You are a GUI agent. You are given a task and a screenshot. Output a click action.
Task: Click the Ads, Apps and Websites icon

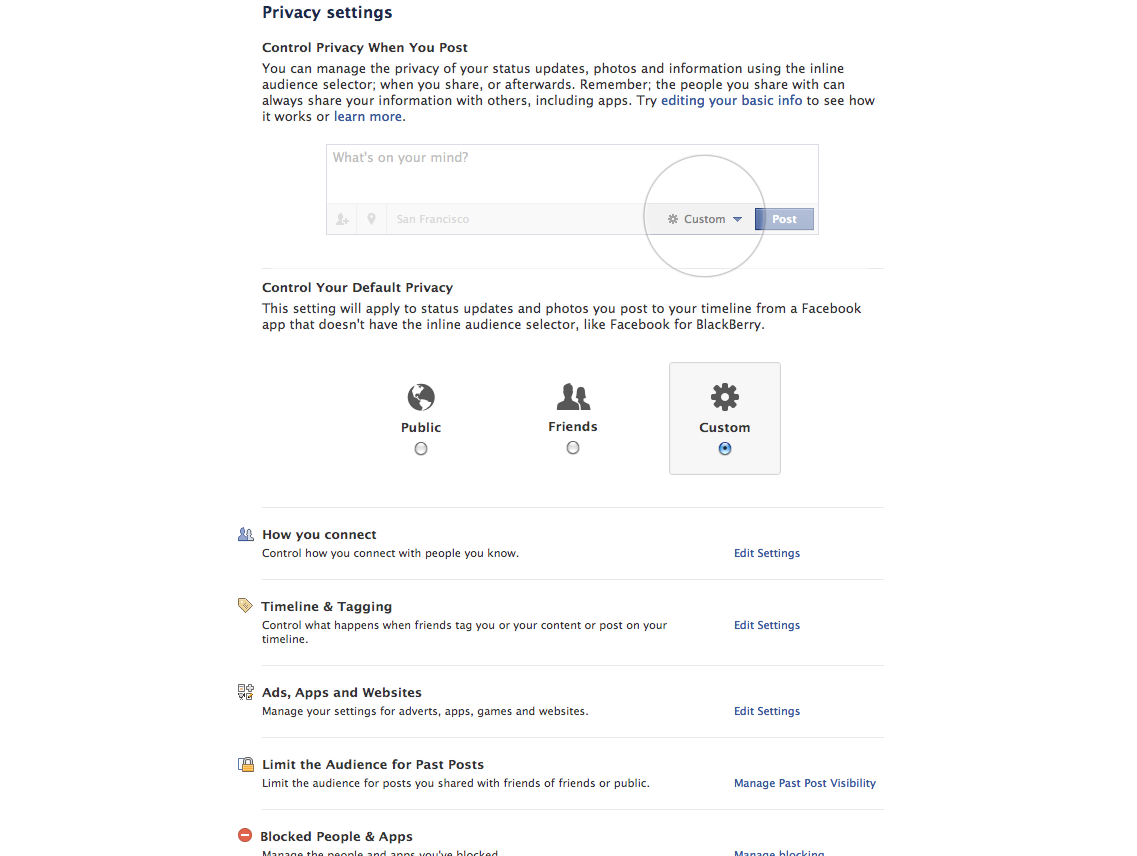(246, 692)
